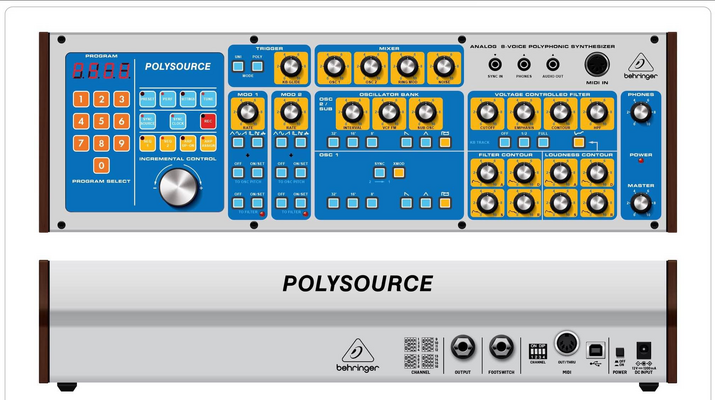Click the mixer OSC 1 knob
This screenshot has height=400, width=715.
tap(334, 67)
